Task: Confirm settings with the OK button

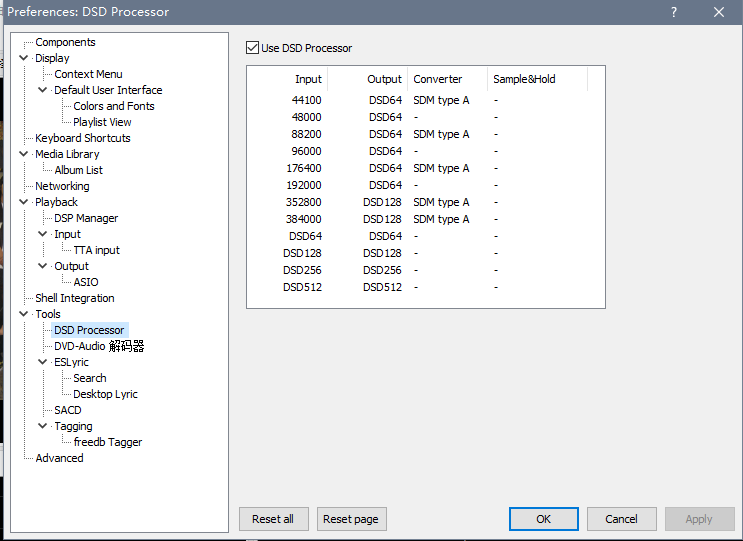Action: (x=543, y=519)
